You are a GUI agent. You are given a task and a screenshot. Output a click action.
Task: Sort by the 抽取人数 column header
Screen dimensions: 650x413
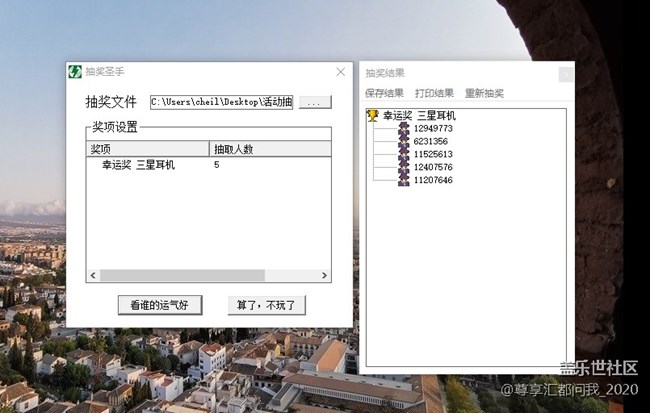point(270,149)
